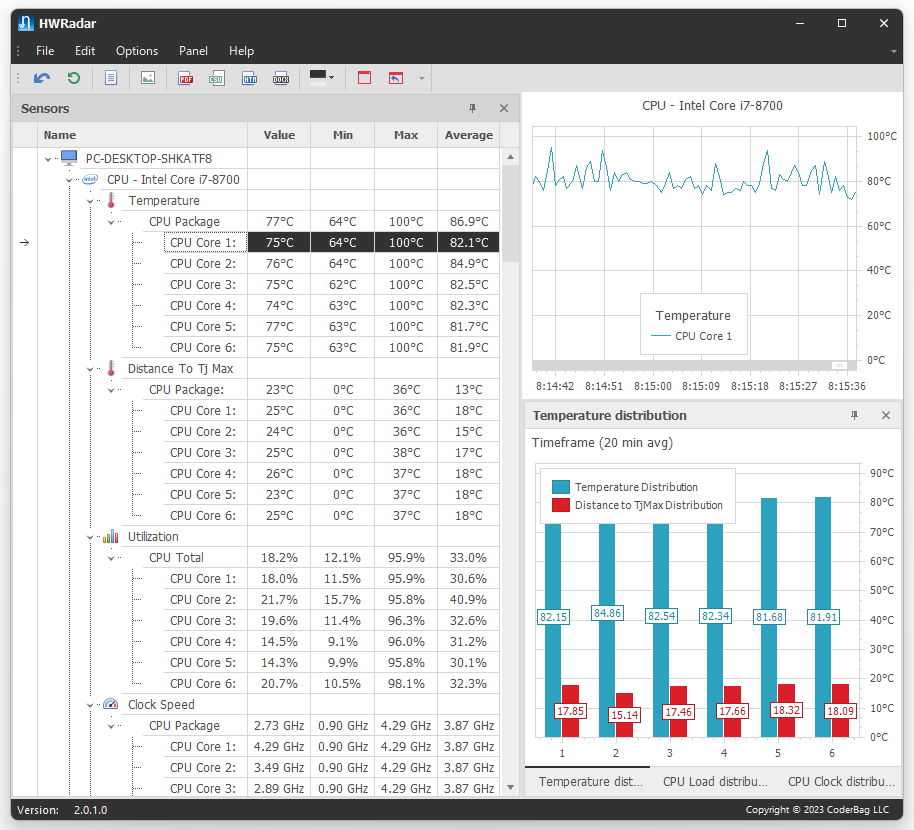
Task: Collapse the Distance To Tj Max group
Action: pos(90,369)
